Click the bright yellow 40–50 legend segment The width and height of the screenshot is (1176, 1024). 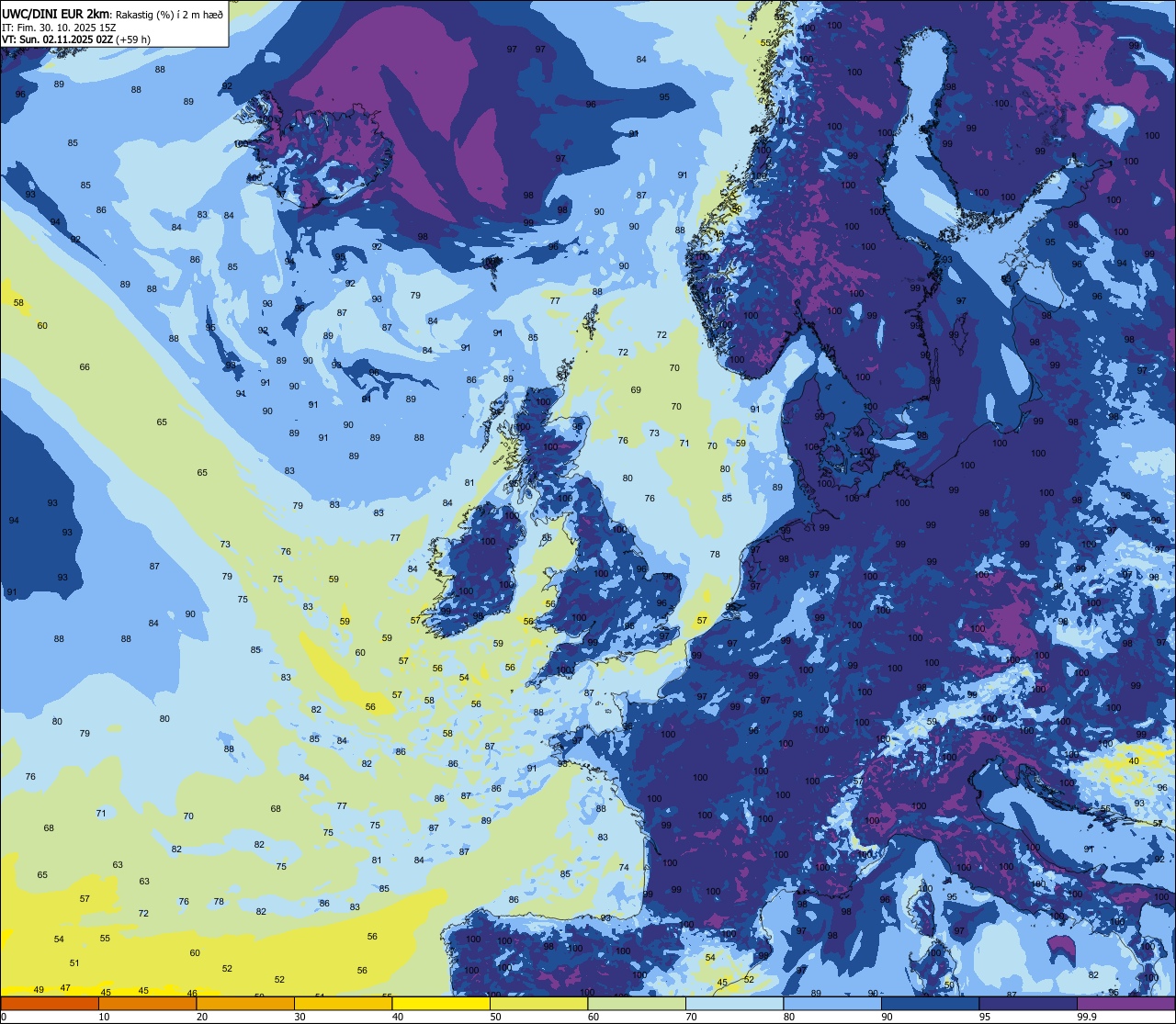coord(441,1003)
